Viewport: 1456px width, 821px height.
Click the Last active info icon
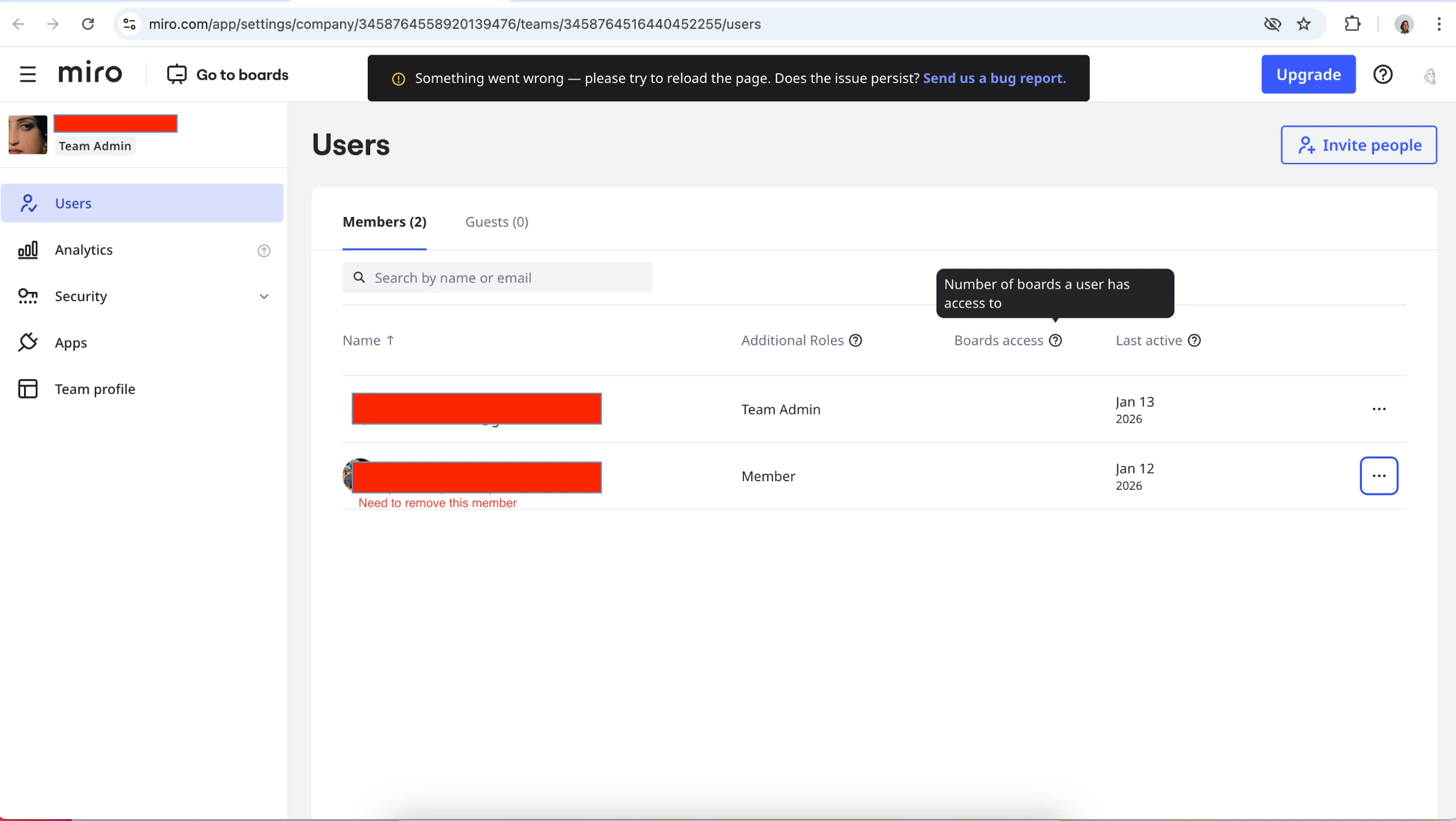[1194, 340]
